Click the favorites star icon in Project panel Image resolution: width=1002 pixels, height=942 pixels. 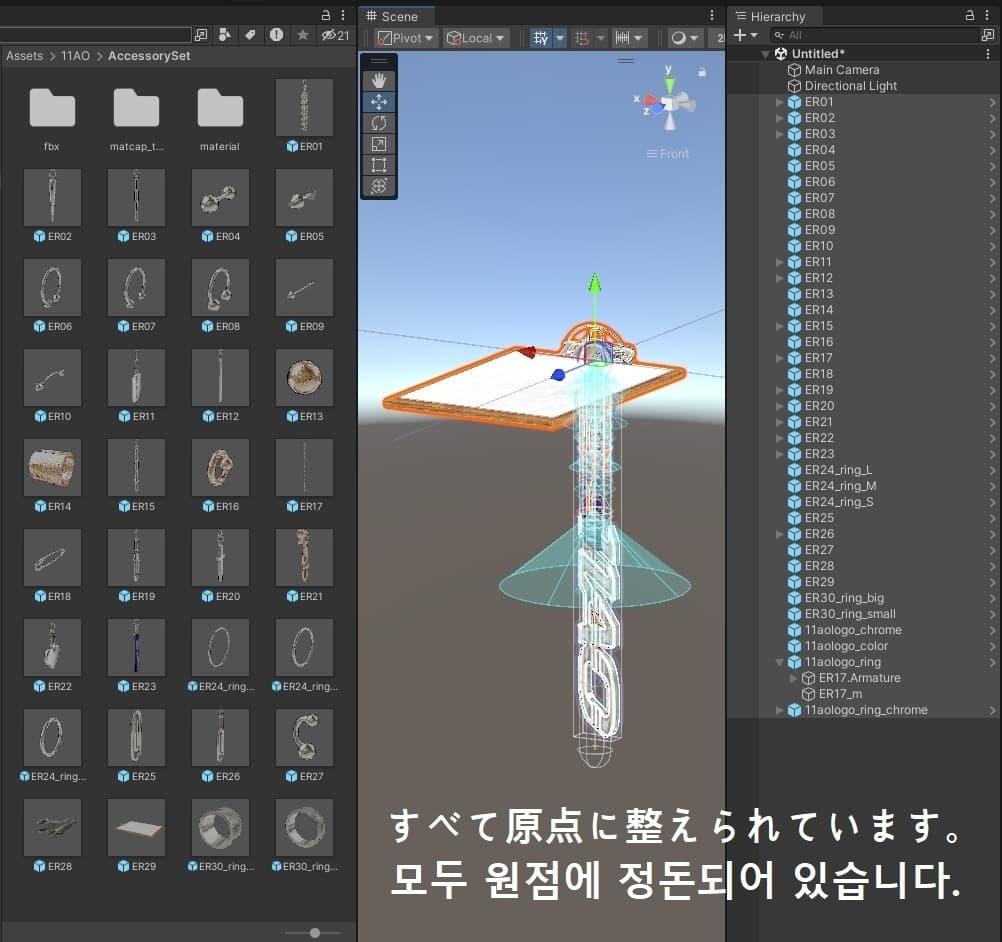click(x=303, y=35)
